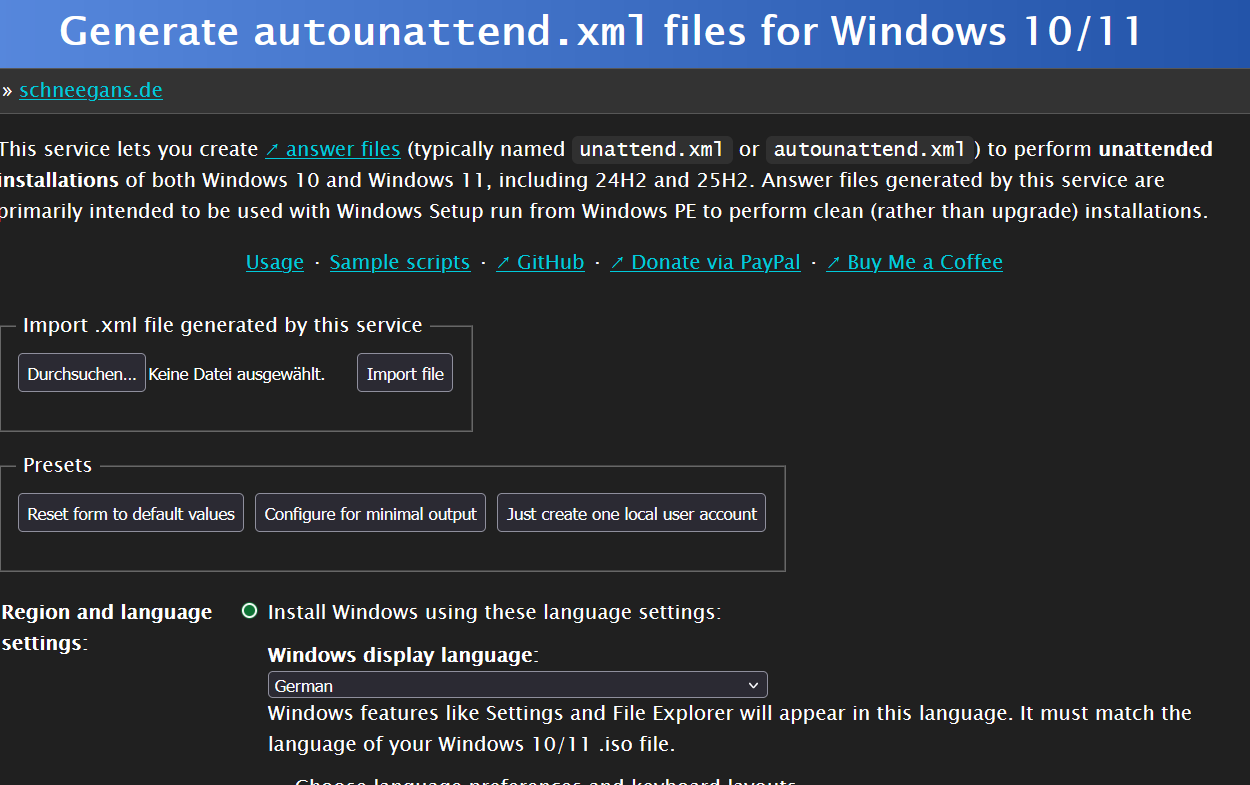Click the Generate autounattend.xml page heading
Viewport: 1250px width, 785px height.
[600, 32]
